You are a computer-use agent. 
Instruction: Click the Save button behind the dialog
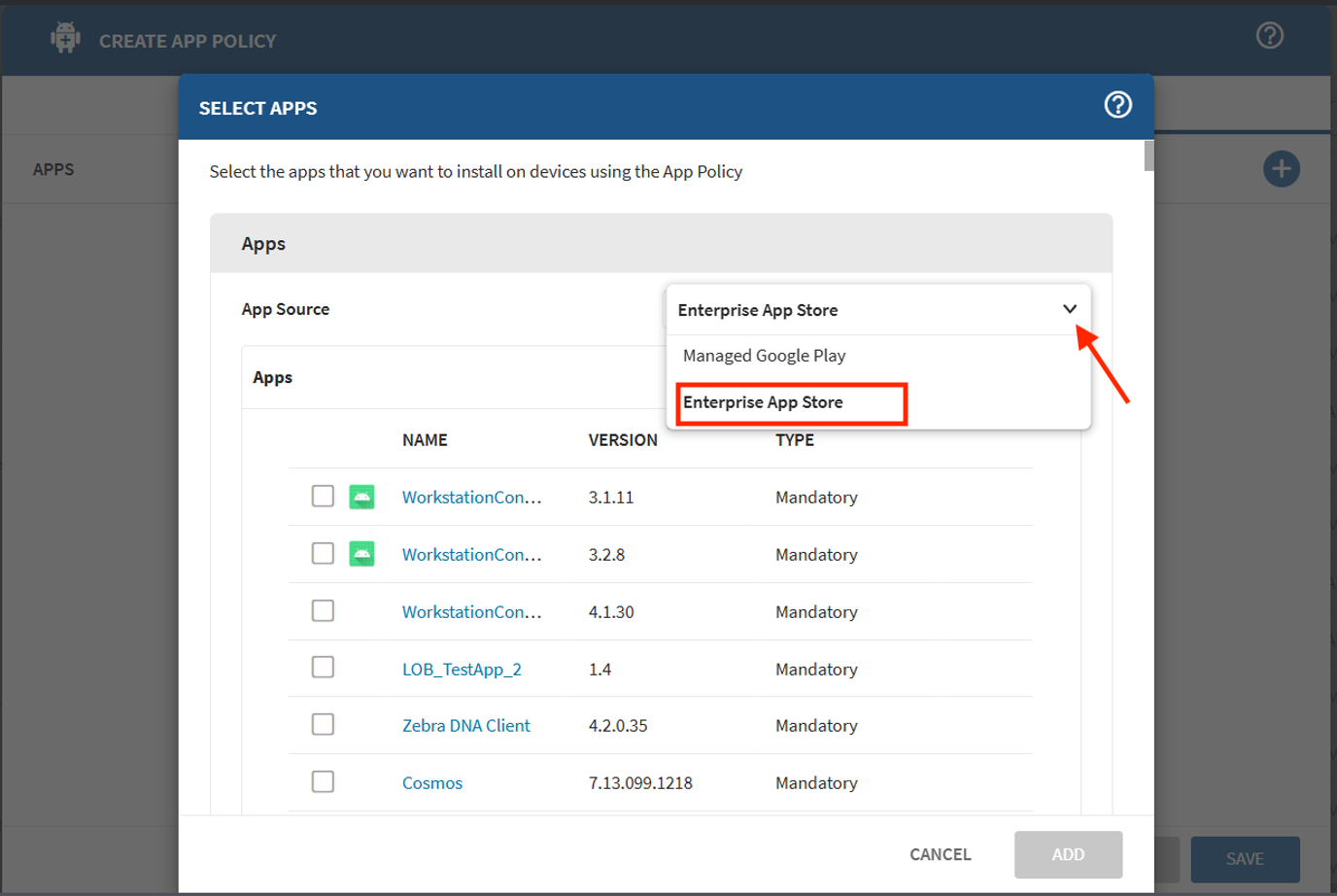pyautogui.click(x=1246, y=859)
